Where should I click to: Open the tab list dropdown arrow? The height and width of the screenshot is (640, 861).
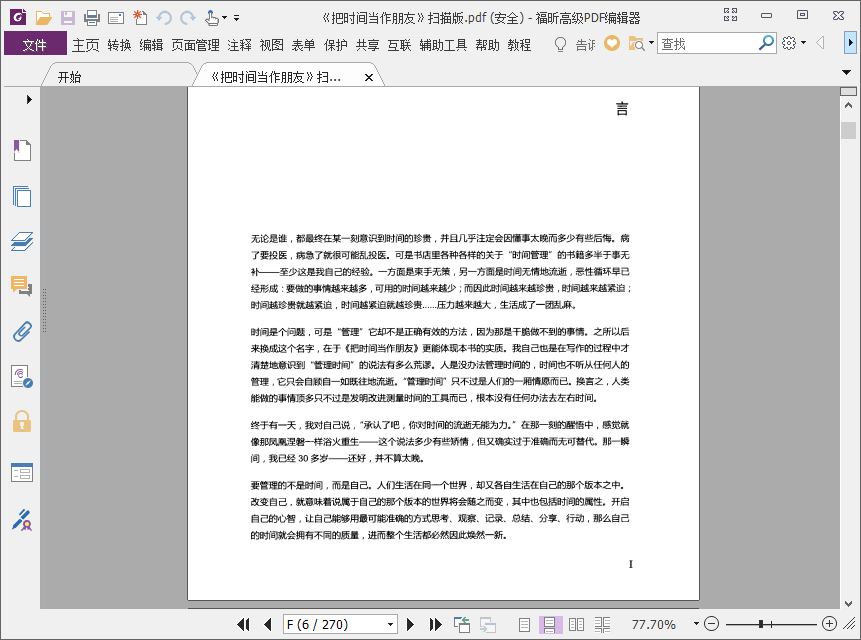(847, 72)
